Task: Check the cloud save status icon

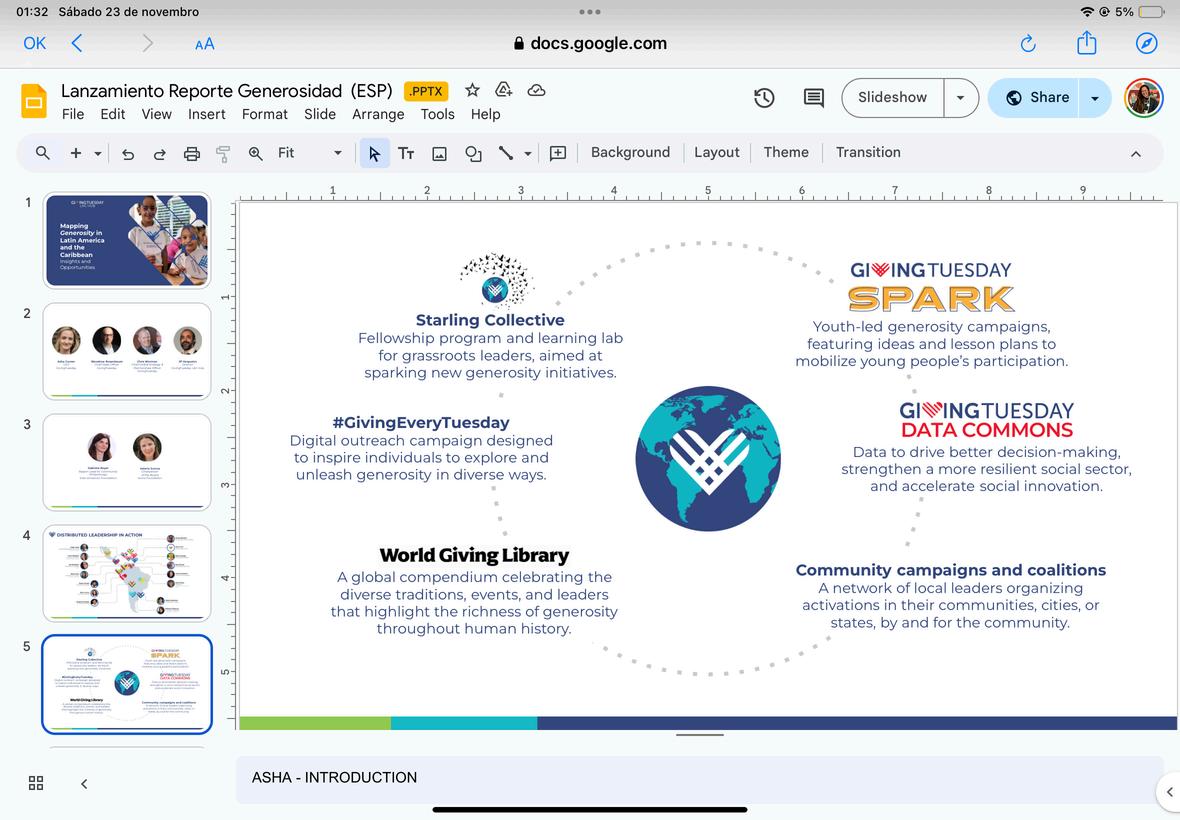Action: 536,90
